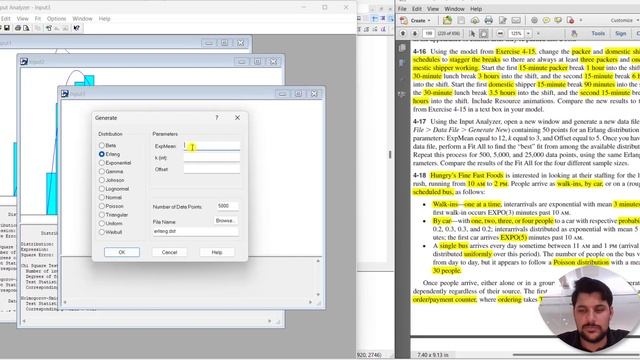Click the File Name field showing erlang.dst
640x360 pixels.
tap(196, 231)
